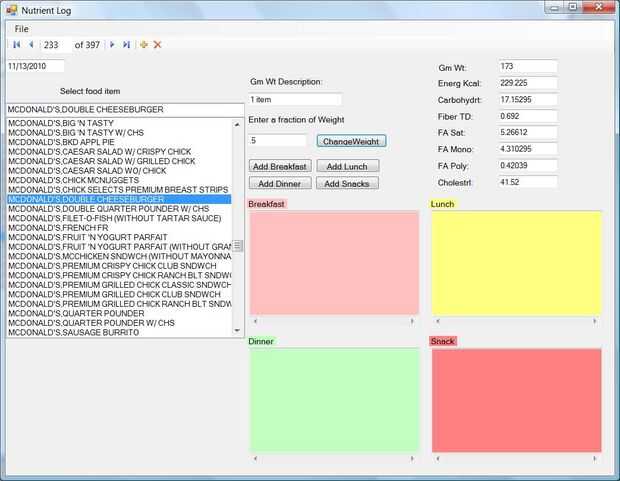Add new record plus icon

tap(144, 45)
